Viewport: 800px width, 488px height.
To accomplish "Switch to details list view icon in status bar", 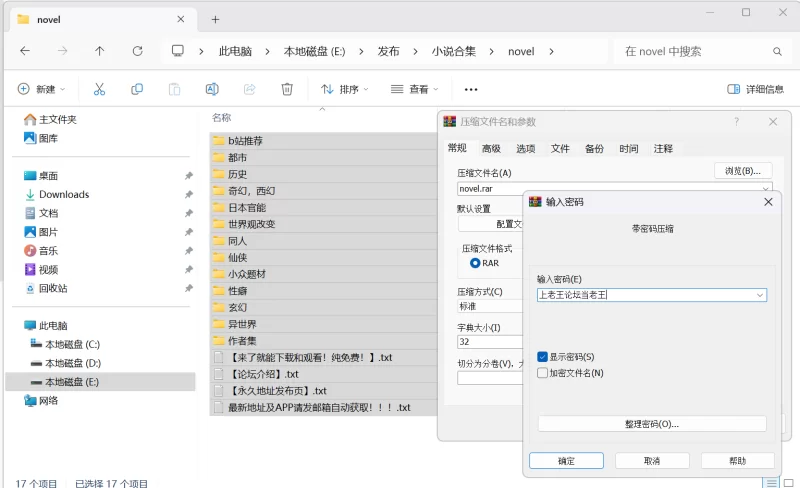I will pos(771,482).
